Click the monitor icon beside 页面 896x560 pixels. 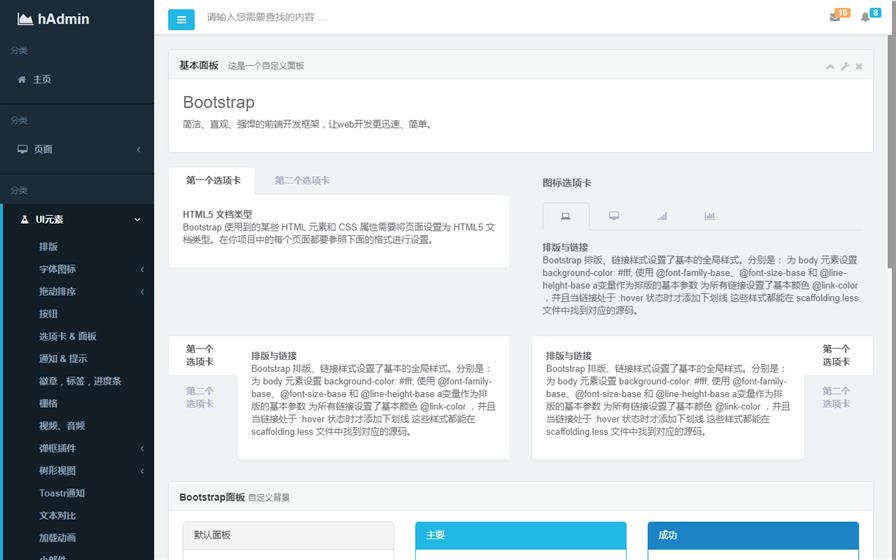22,149
